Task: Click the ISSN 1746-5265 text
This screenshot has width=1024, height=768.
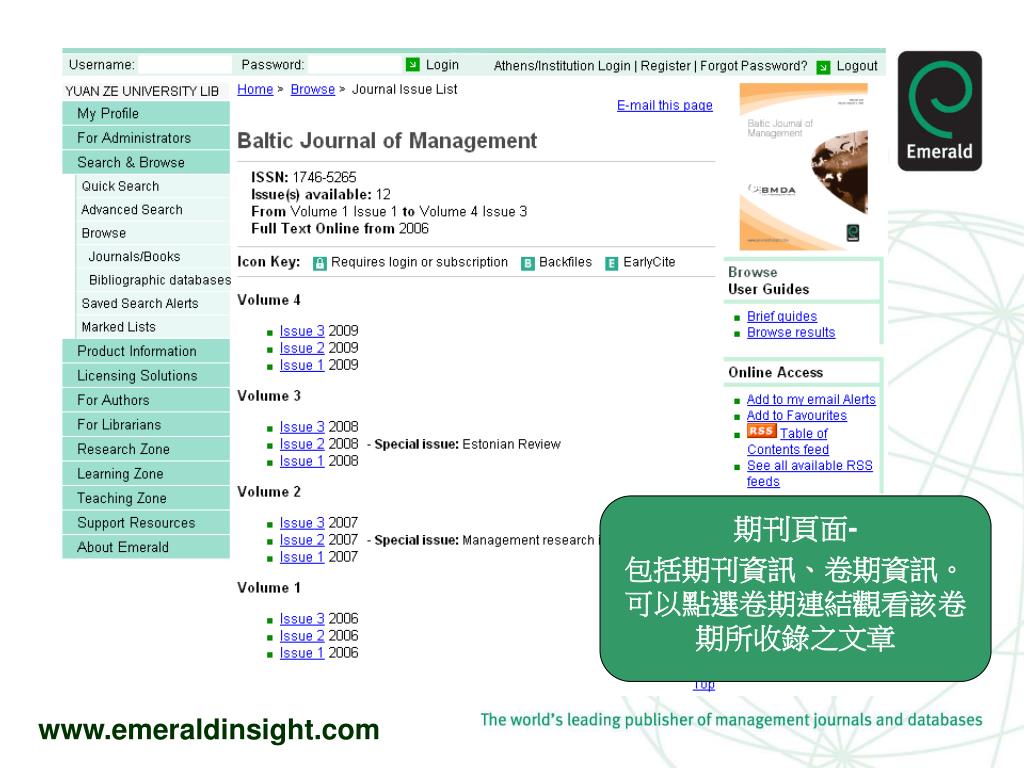Action: [x=304, y=178]
